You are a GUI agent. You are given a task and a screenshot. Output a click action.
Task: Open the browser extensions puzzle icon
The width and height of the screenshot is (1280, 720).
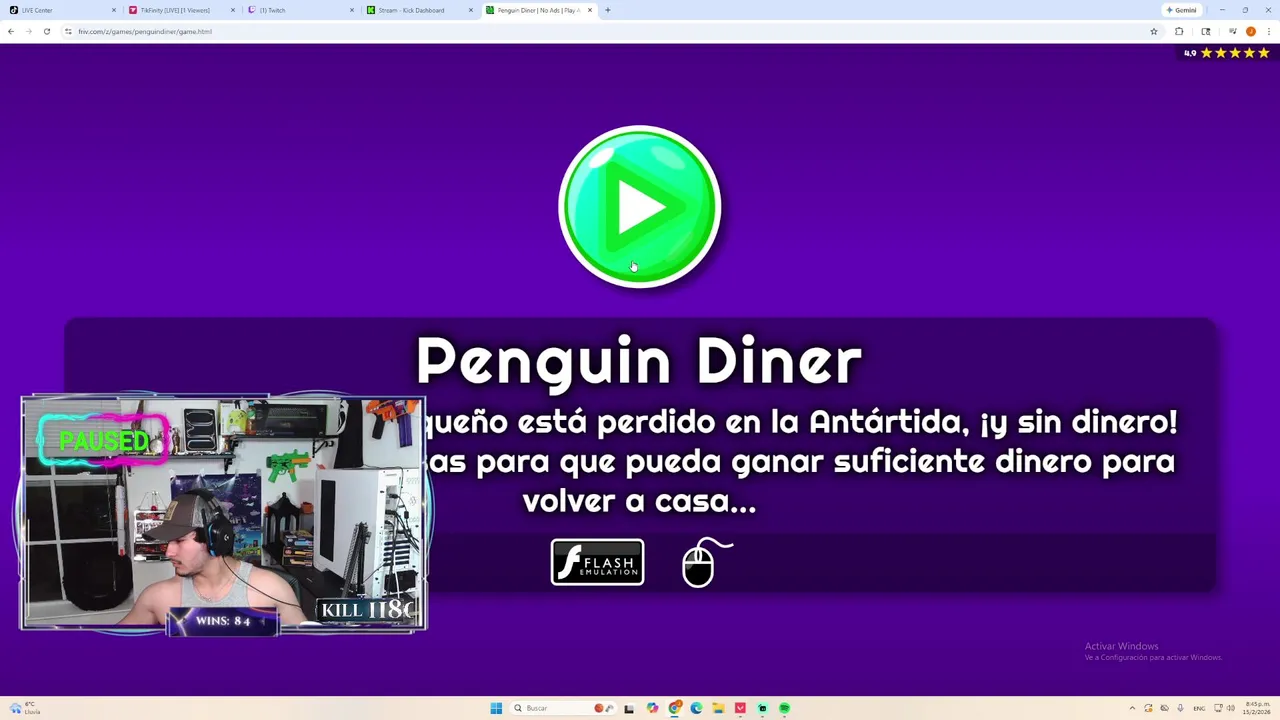coord(1179,31)
